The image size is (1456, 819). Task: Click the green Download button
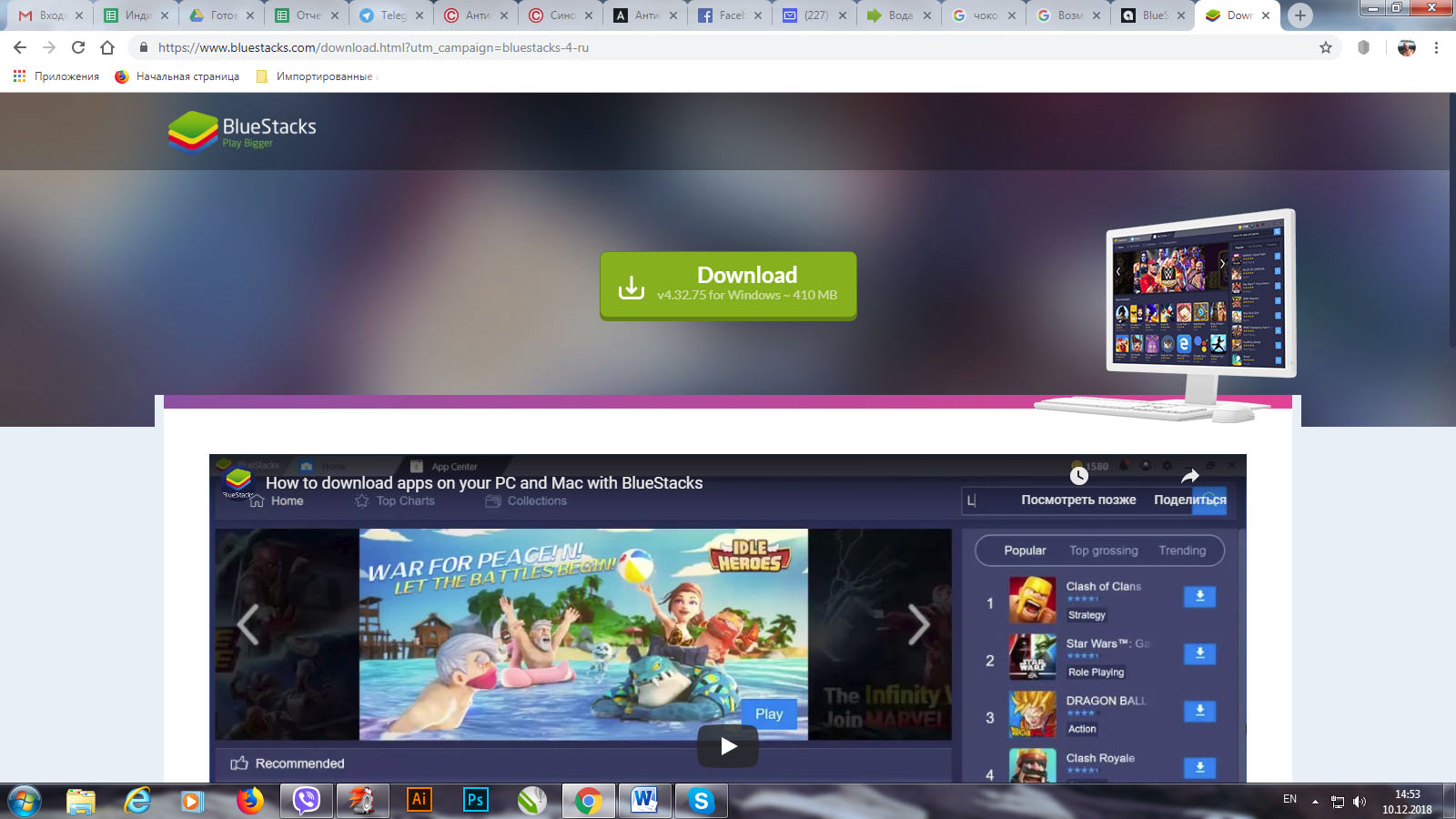click(x=728, y=286)
